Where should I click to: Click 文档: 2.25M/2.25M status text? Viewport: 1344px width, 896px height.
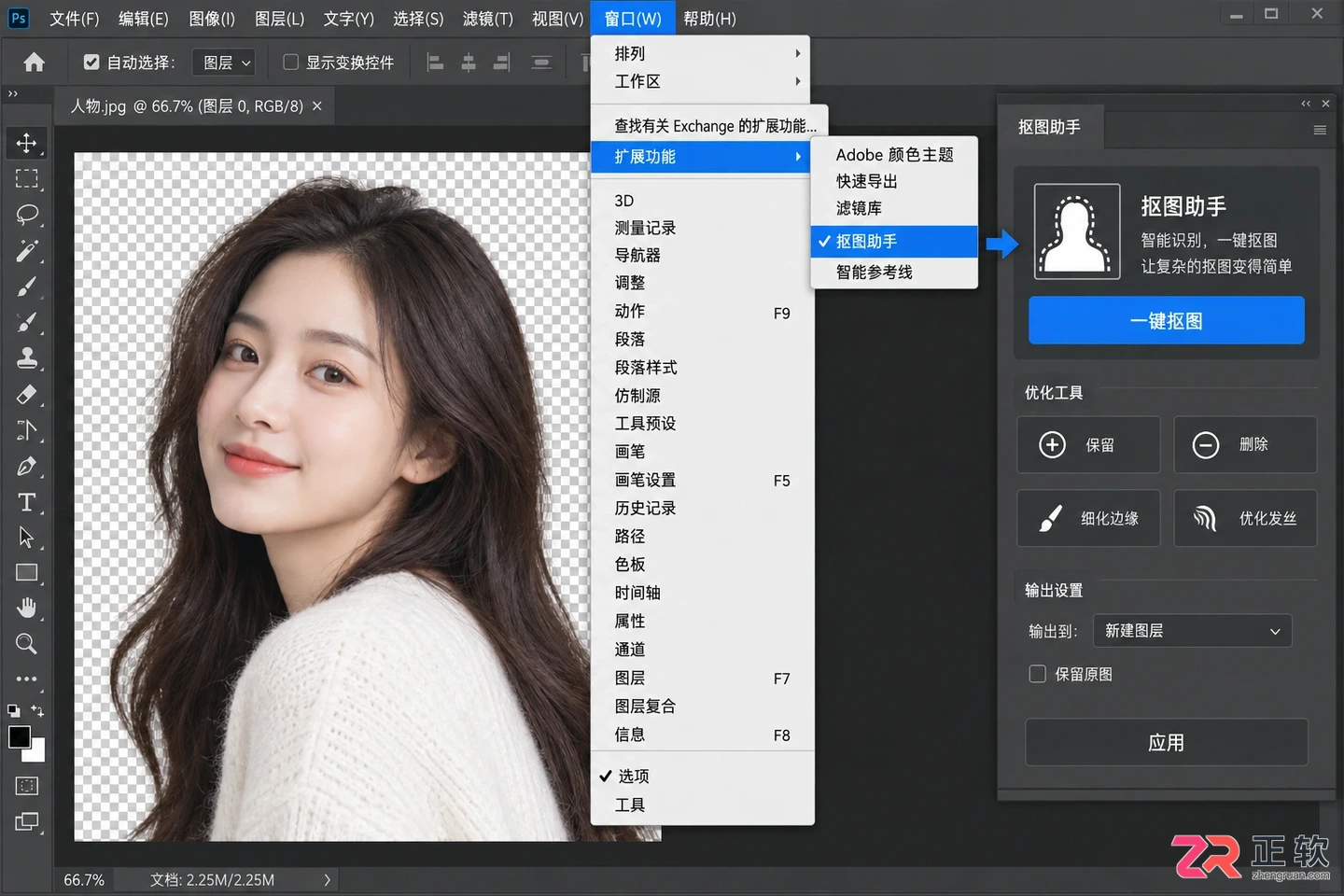(x=213, y=880)
